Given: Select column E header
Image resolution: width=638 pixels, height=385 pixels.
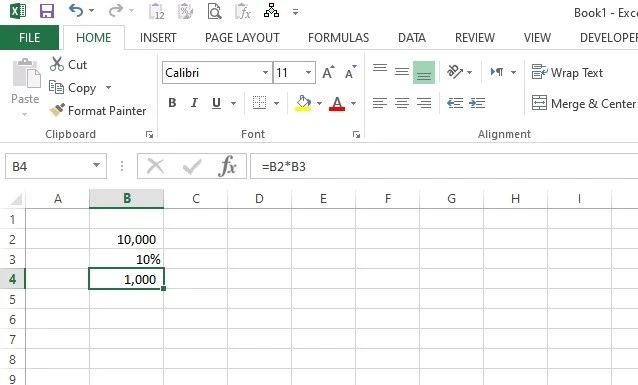Looking at the screenshot, I should 323,199.
